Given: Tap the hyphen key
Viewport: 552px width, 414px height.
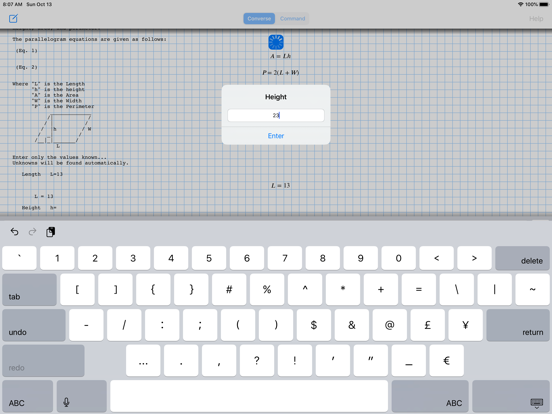Looking at the screenshot, I should [x=86, y=325].
